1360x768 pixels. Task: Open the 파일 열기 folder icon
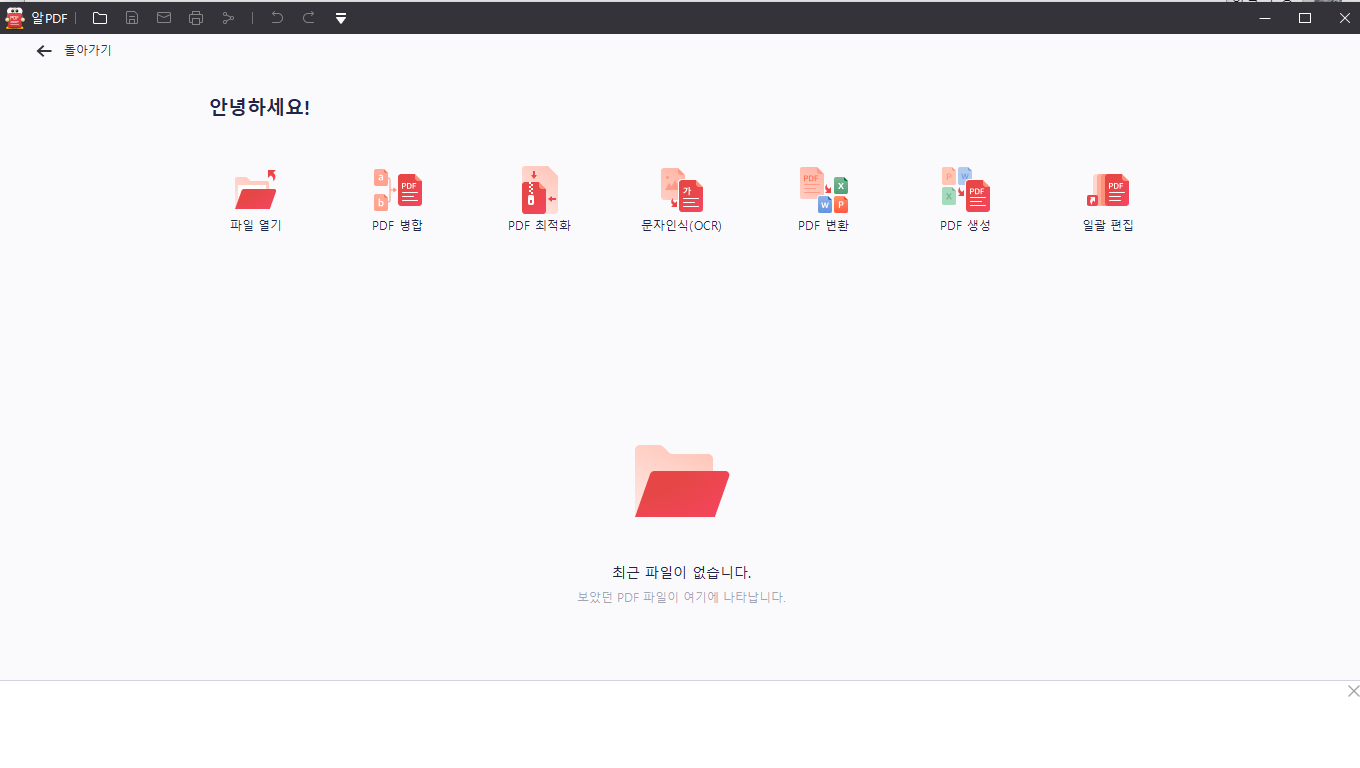pyautogui.click(x=256, y=190)
